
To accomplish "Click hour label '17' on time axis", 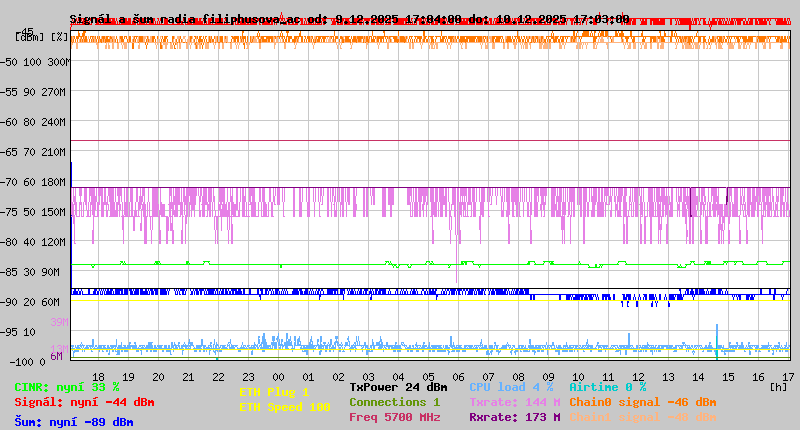I will pyautogui.click(x=788, y=377).
